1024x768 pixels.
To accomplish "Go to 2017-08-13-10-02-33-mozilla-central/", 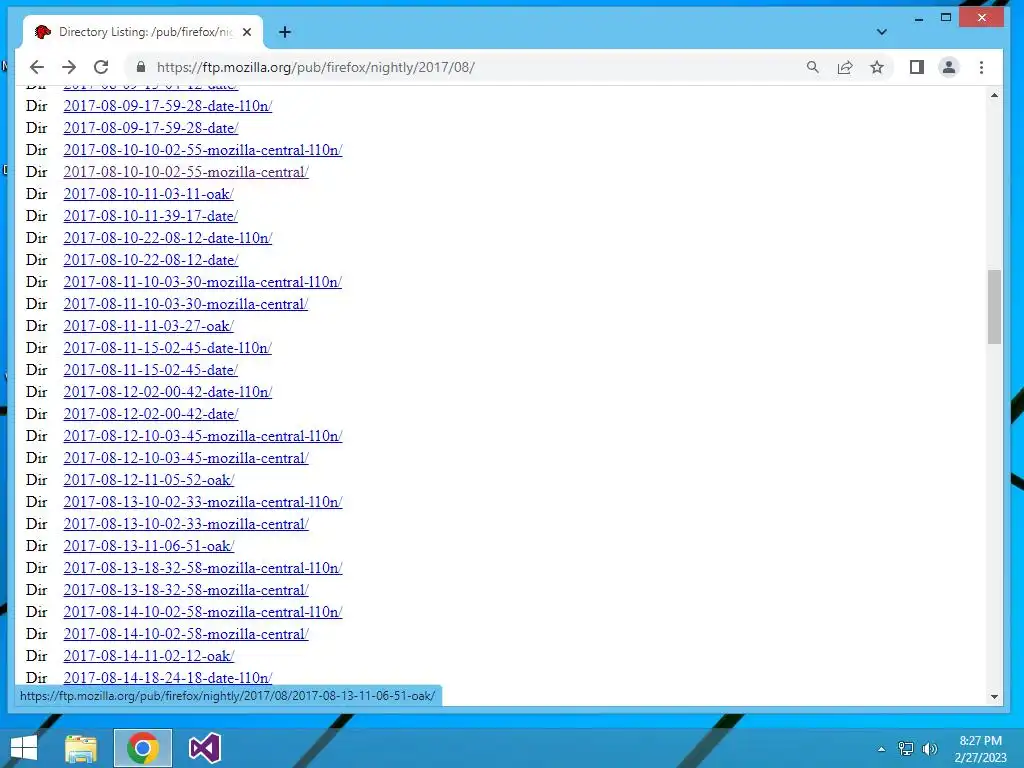I will coord(186,524).
